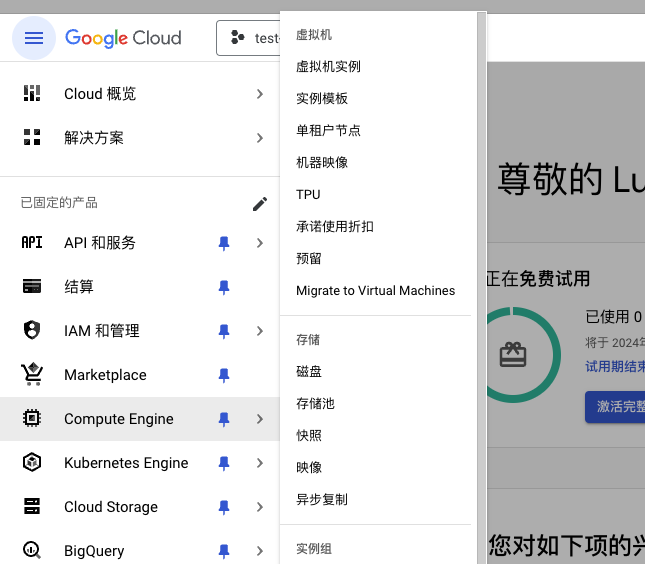This screenshot has width=645, height=564.
Task: Click the Marketplace shopping cart icon
Action: click(32, 374)
